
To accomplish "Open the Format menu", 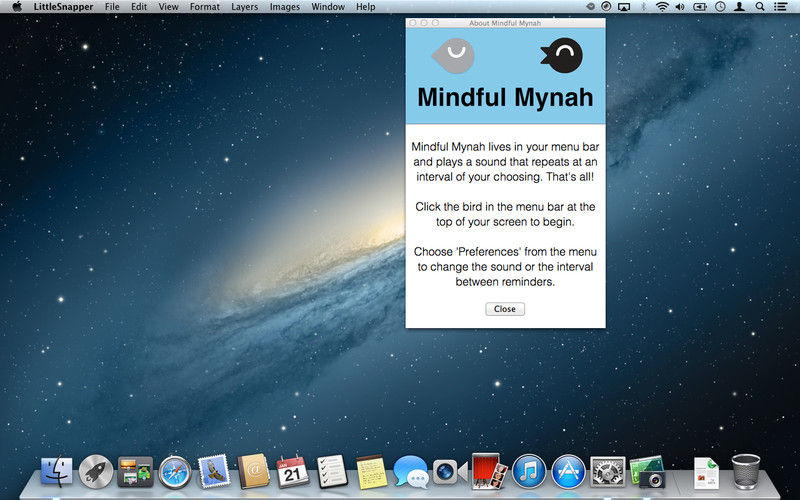I will pyautogui.click(x=205, y=7).
